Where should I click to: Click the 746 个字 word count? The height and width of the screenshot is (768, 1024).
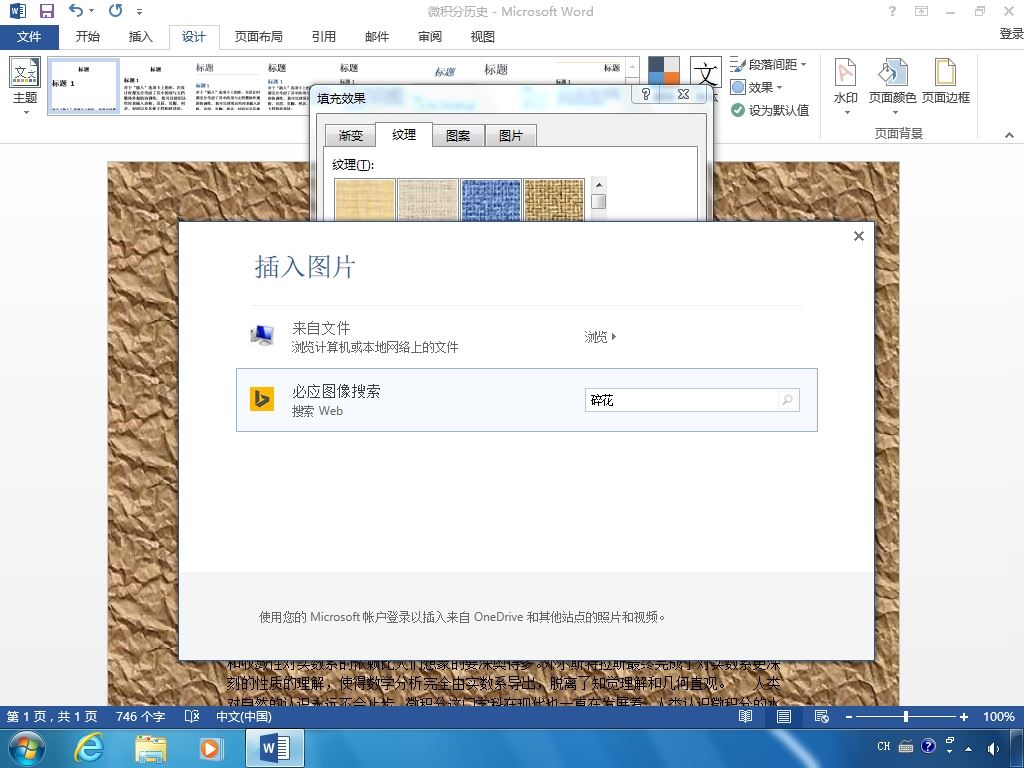click(x=140, y=716)
